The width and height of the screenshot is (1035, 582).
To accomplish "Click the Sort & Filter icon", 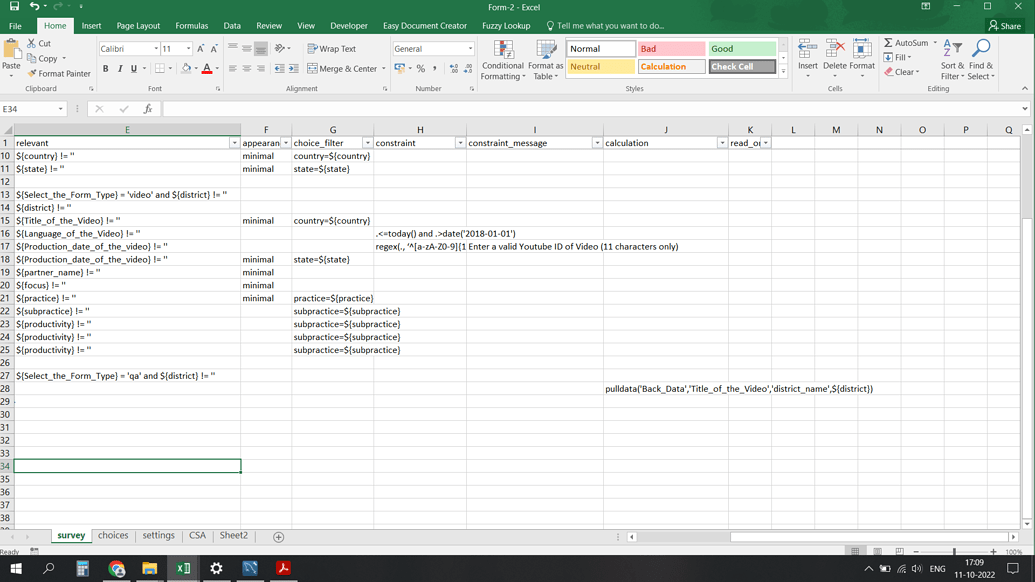I will click(x=955, y=60).
